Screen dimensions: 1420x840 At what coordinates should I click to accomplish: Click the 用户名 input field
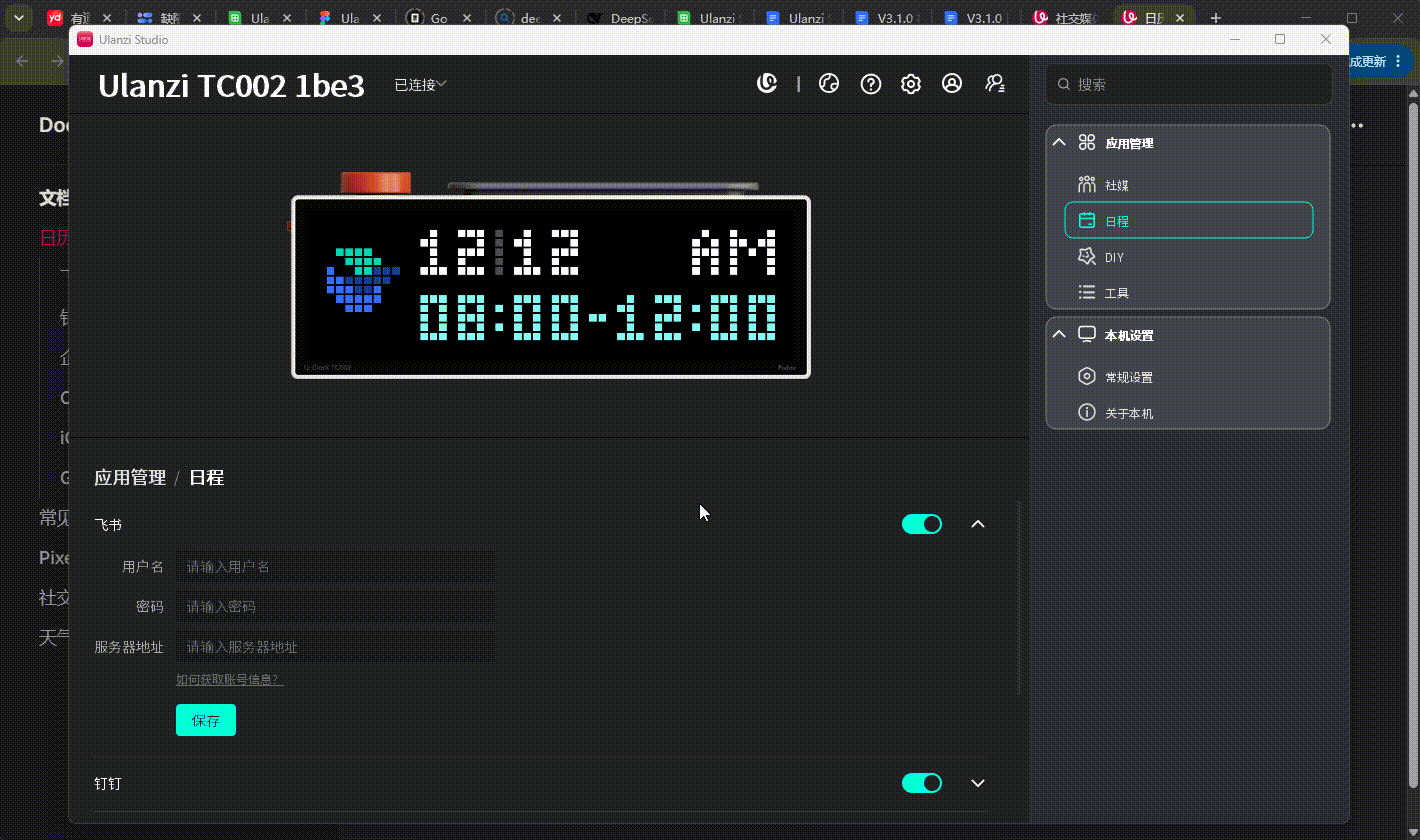click(x=335, y=566)
